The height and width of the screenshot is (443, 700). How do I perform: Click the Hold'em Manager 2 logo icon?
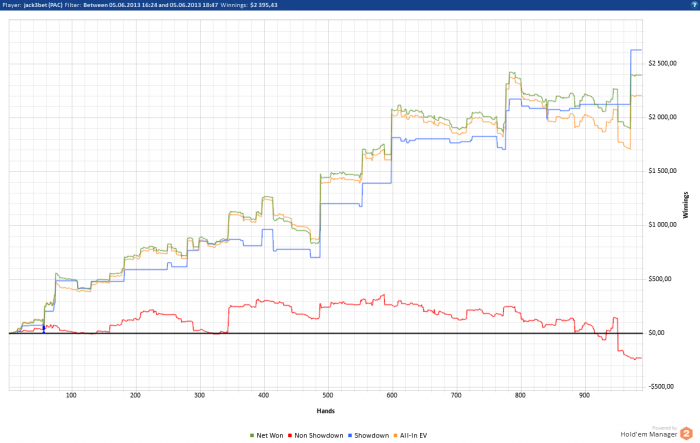[686, 434]
